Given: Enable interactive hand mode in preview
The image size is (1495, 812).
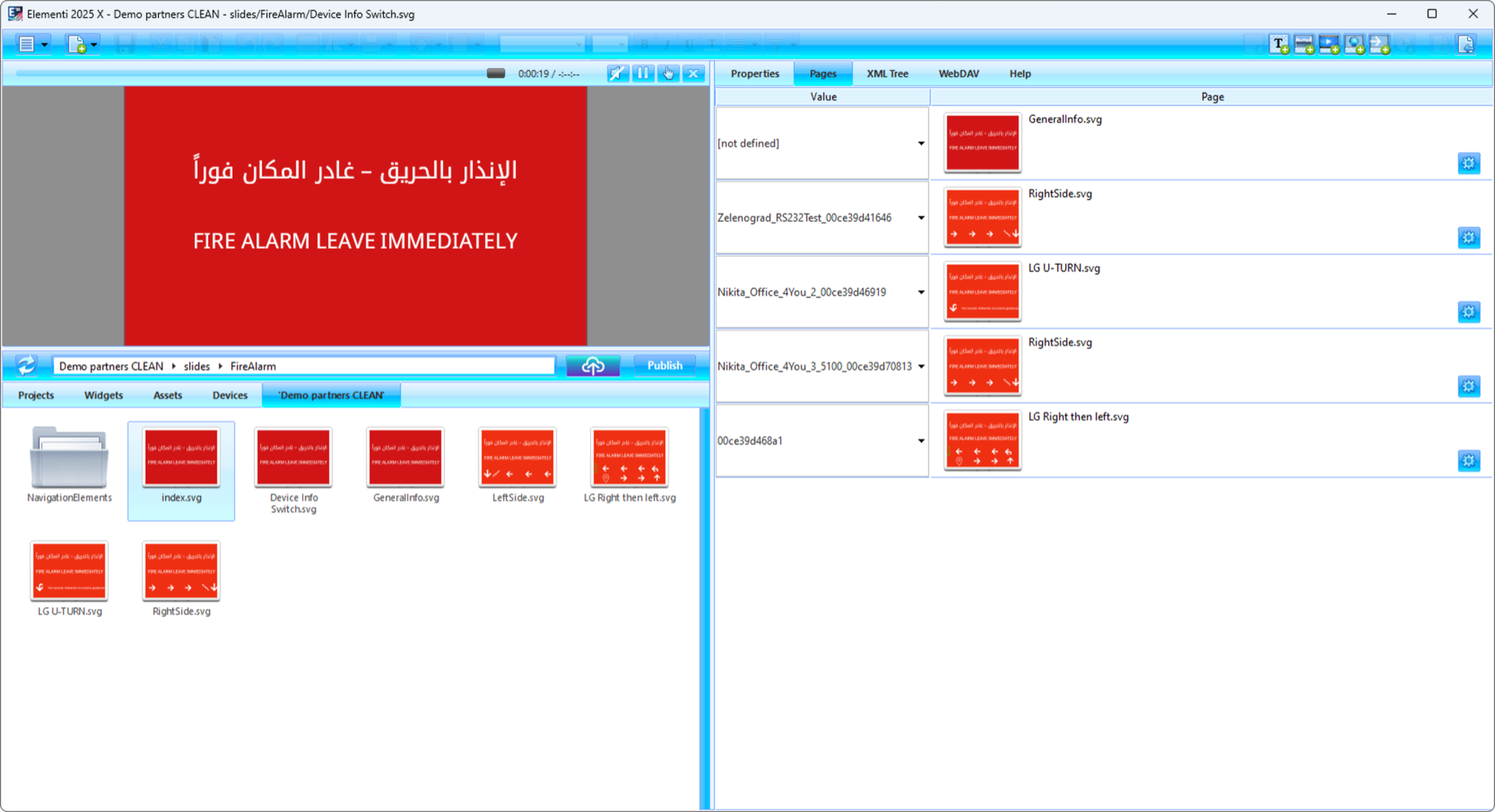Looking at the screenshot, I should 668,72.
